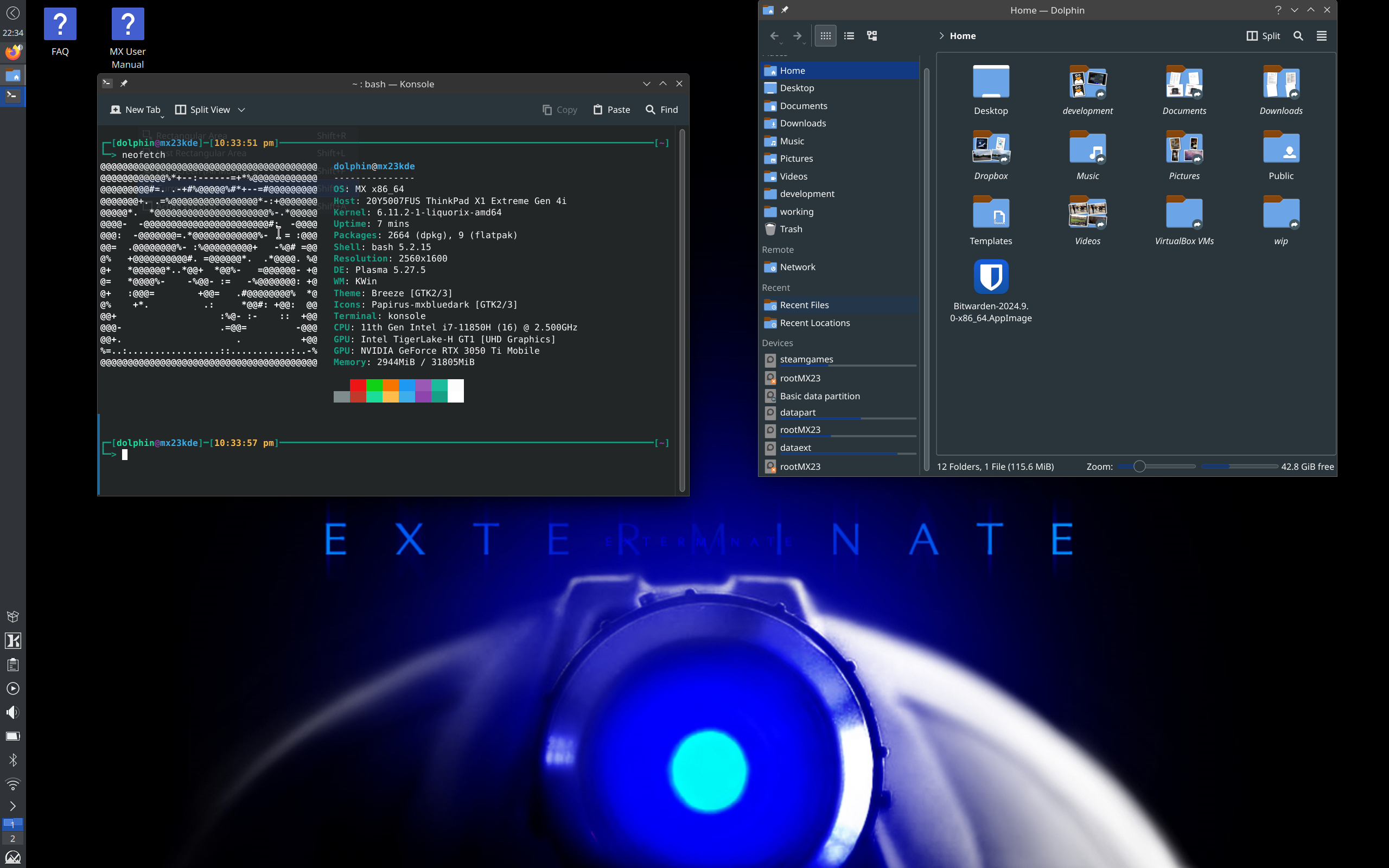Select dataext device in sidebar

(840, 448)
